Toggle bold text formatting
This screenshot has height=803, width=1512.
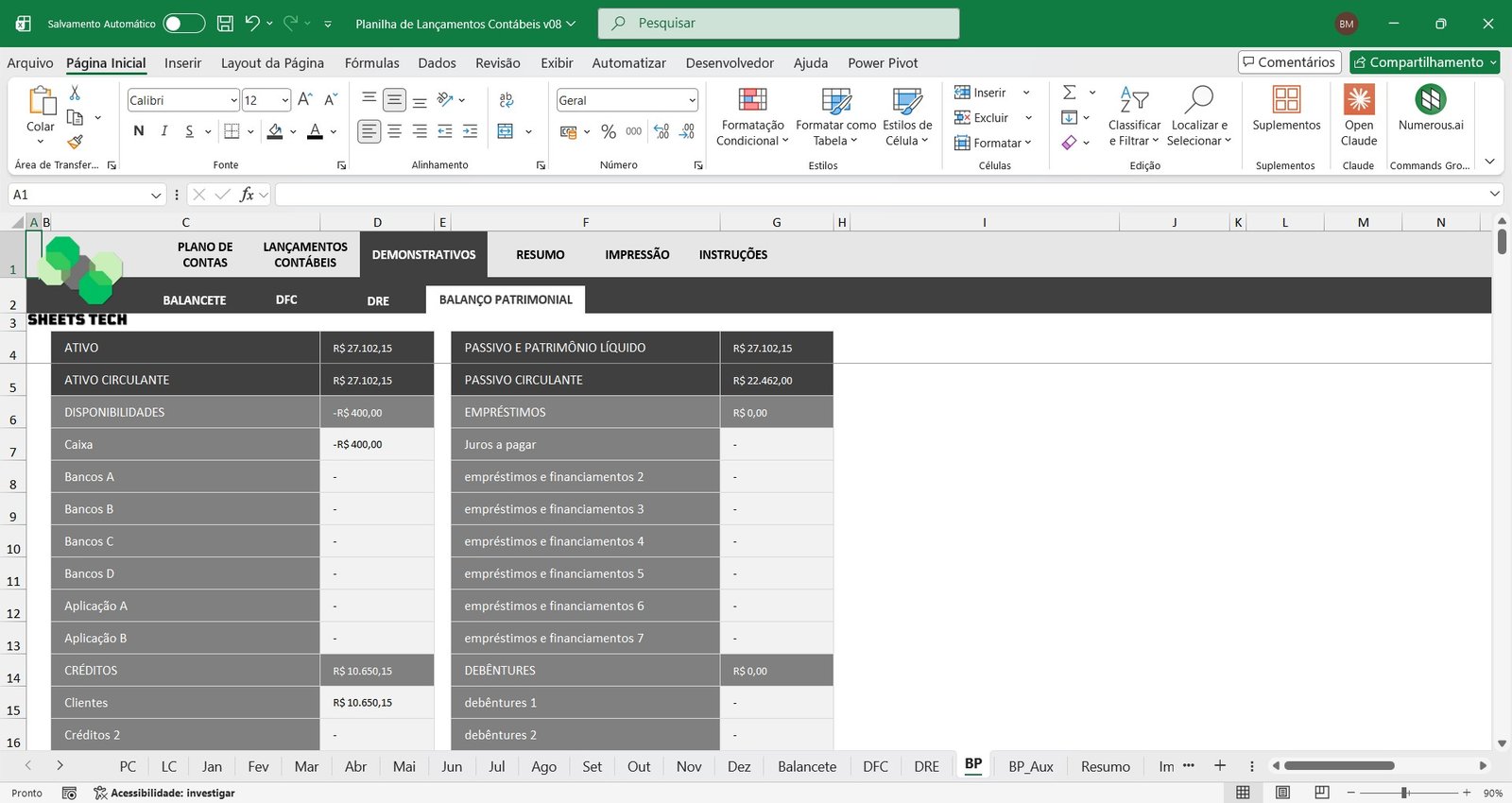[139, 131]
